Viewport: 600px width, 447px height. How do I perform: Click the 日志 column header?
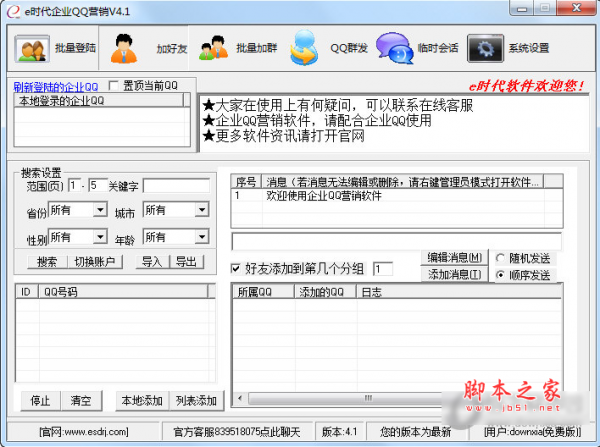click(459, 292)
